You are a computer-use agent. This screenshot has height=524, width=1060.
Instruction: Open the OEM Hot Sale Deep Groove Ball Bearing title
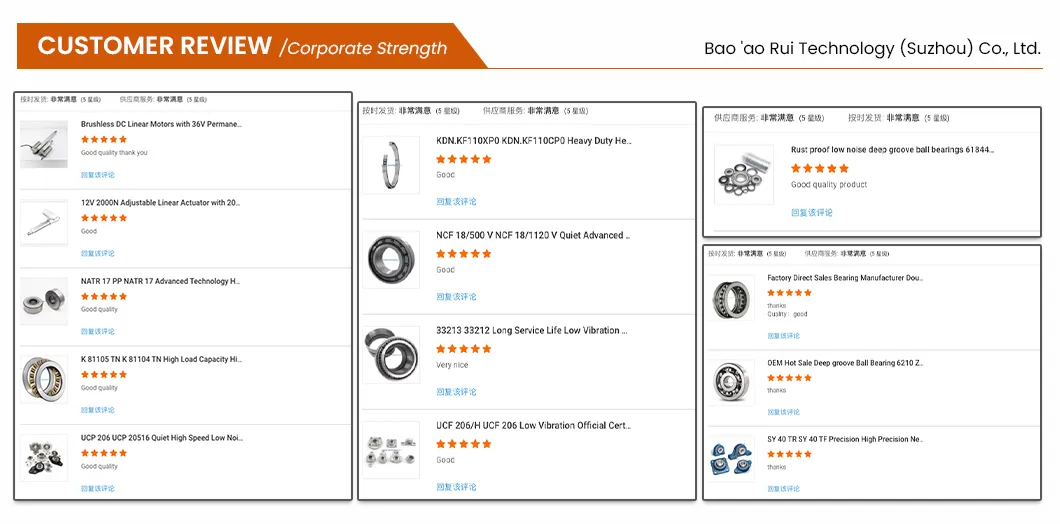[x=845, y=363]
